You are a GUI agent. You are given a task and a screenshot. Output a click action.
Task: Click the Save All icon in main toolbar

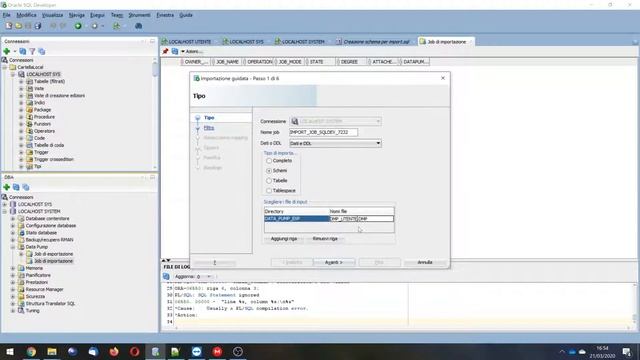tap(38, 26)
